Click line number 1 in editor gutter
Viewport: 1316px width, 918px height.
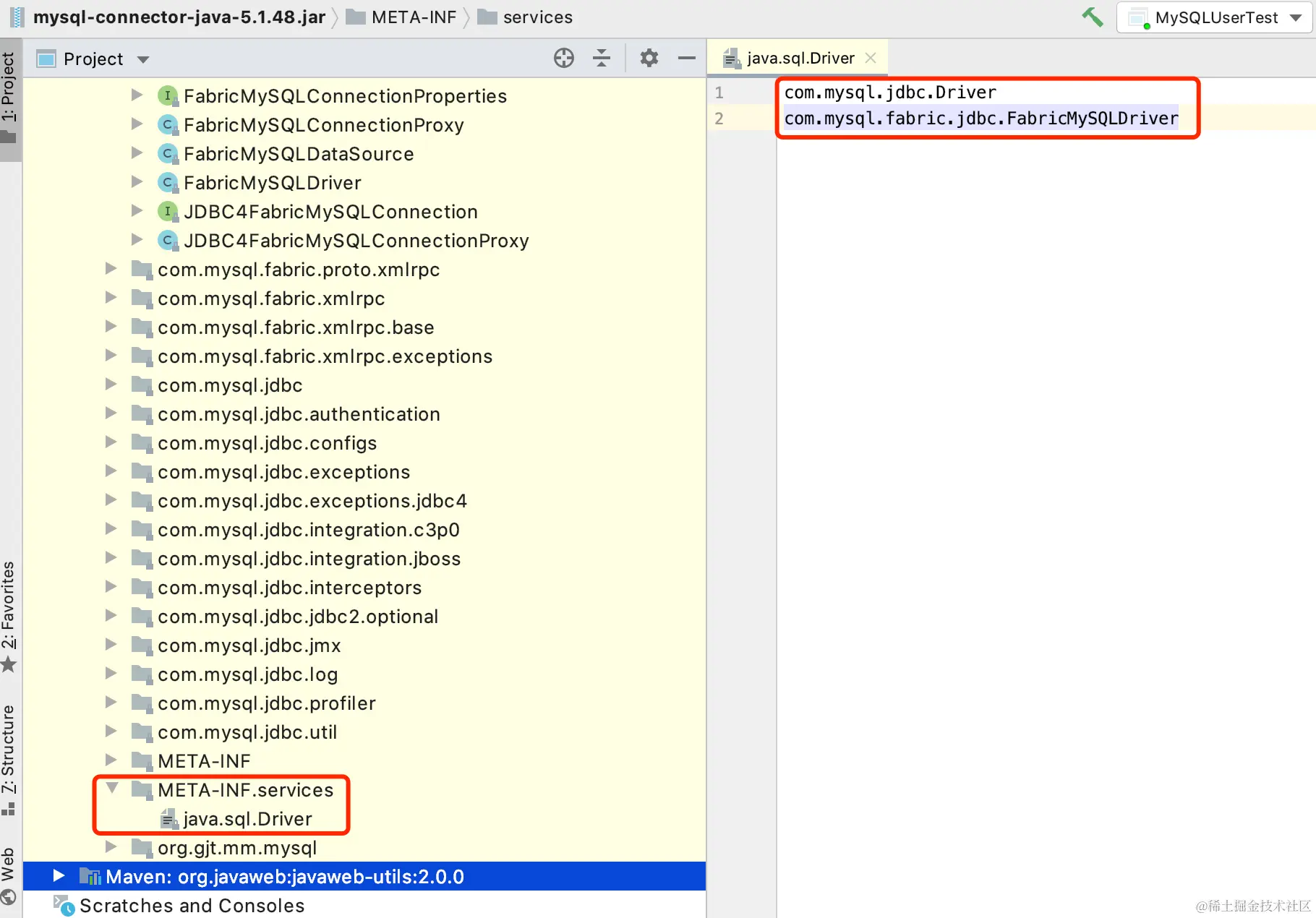pos(719,93)
